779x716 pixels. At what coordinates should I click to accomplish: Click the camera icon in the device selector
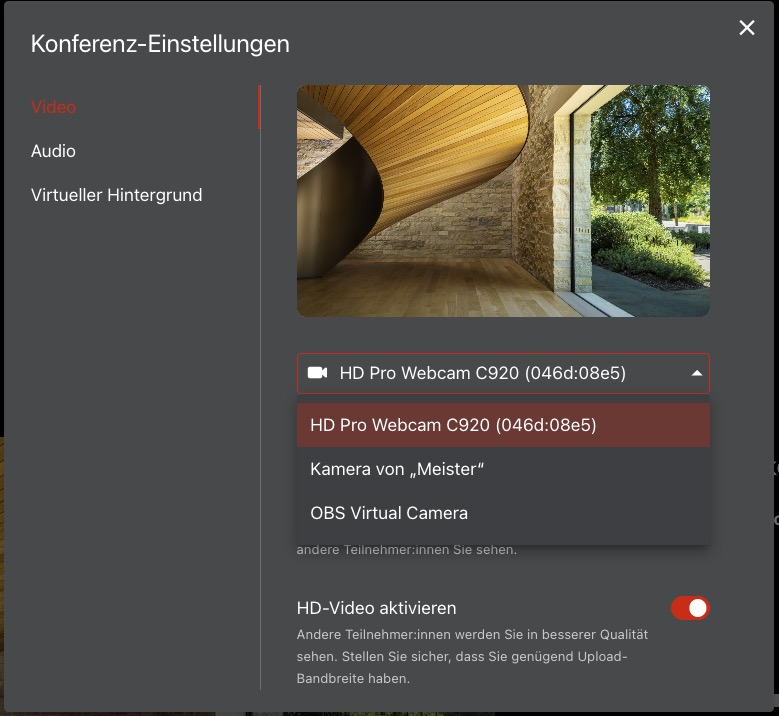318,373
